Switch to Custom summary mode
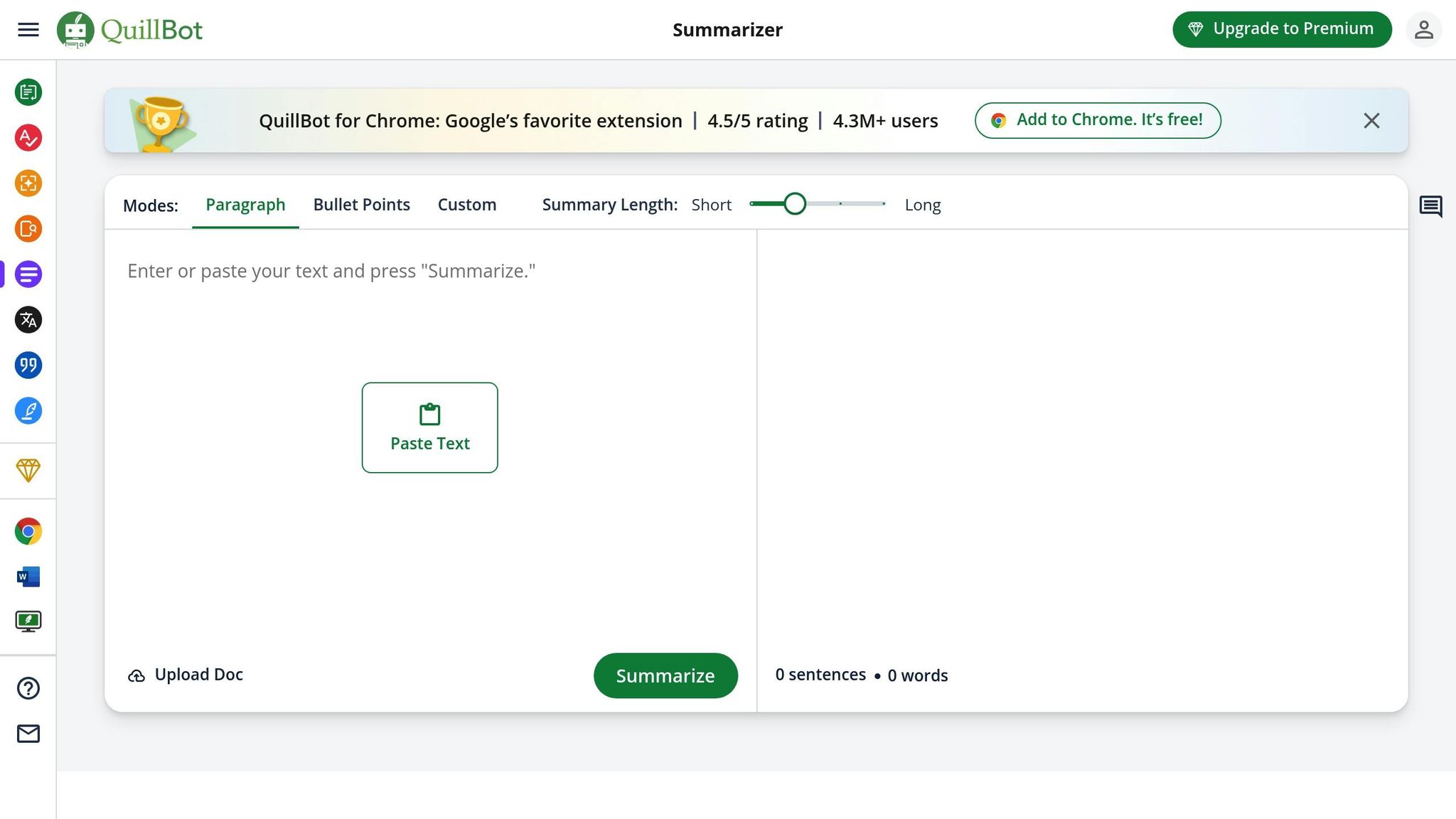This screenshot has height=819, width=1456. (x=467, y=204)
